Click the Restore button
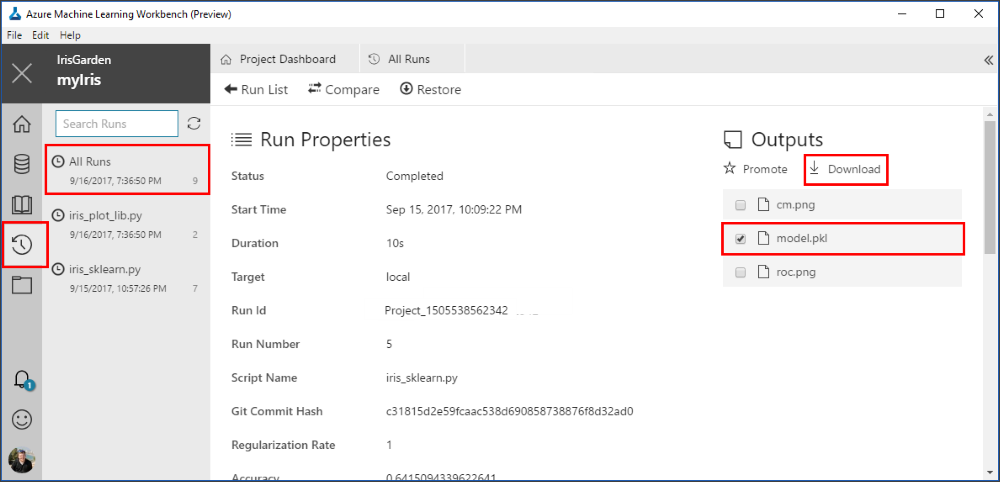Viewport: 1000px width, 482px height. (430, 89)
